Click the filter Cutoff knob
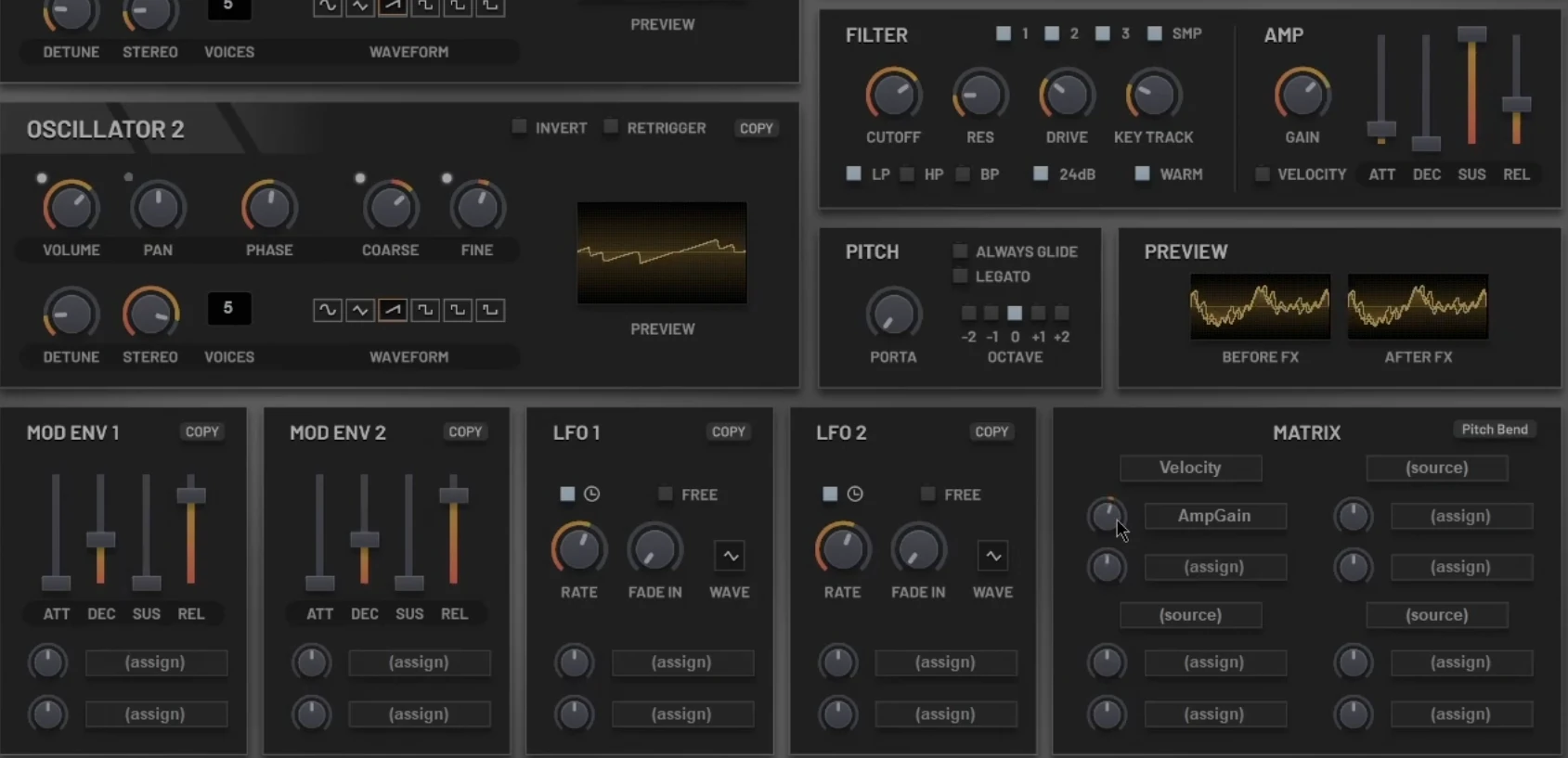 [893, 96]
